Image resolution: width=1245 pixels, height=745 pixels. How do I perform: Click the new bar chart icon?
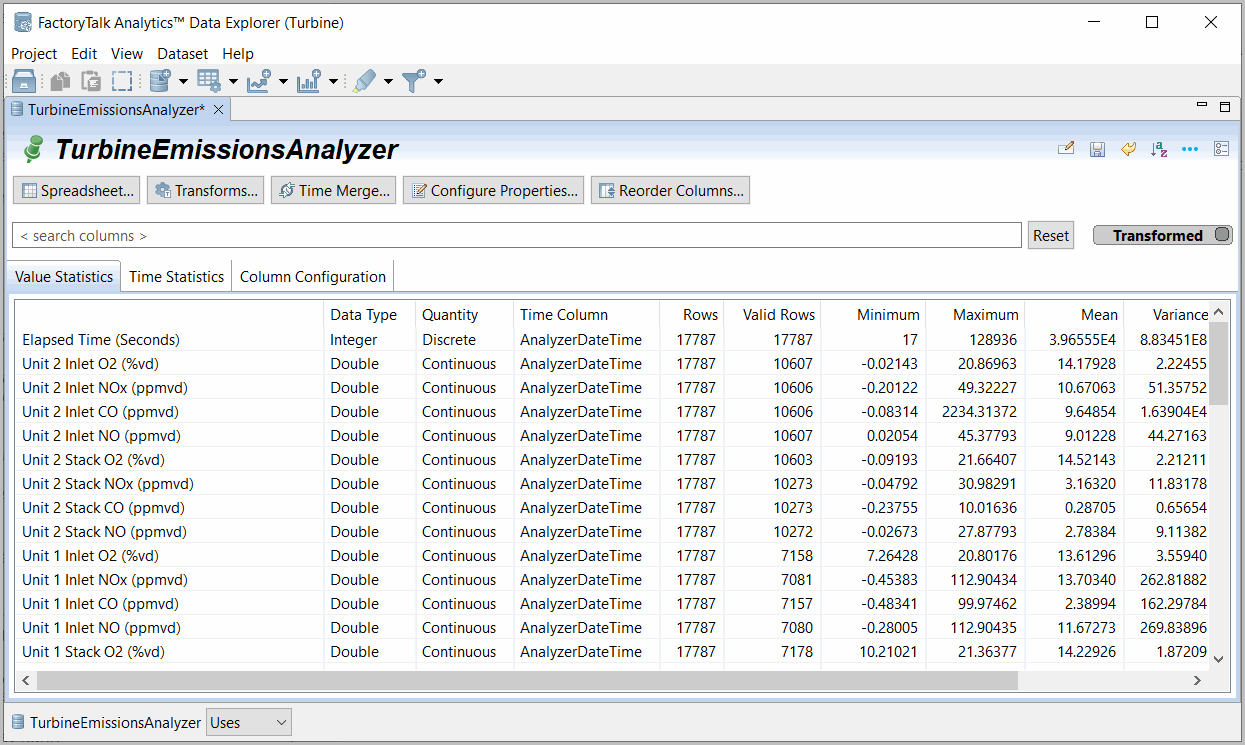(309, 82)
